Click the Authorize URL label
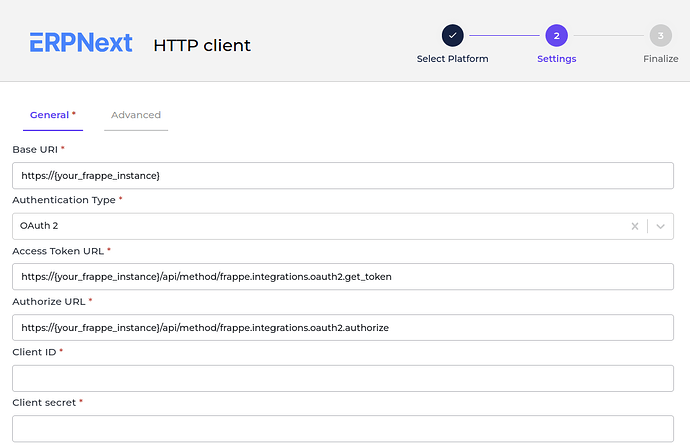 pyautogui.click(x=49, y=302)
